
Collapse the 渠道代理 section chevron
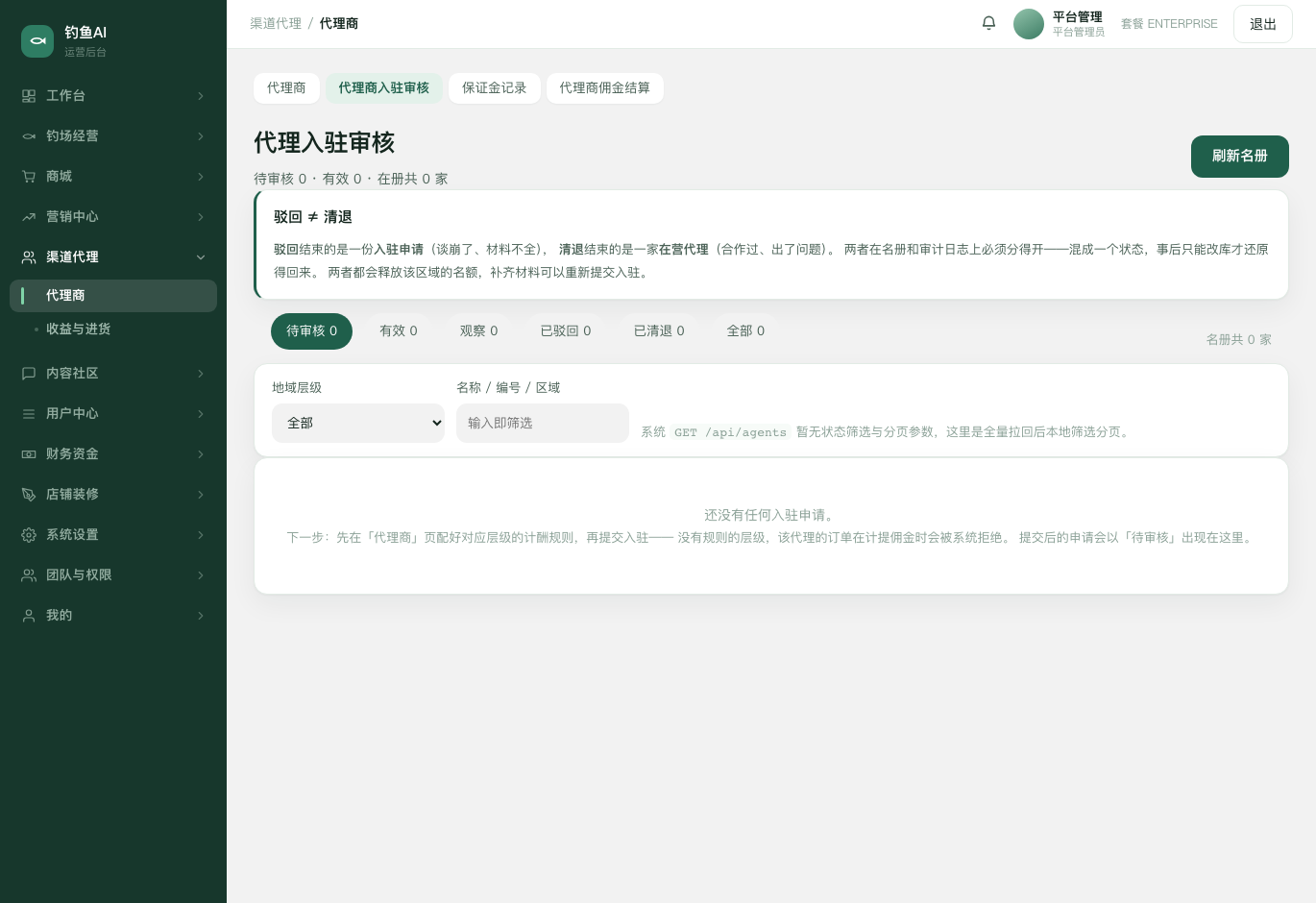201,257
